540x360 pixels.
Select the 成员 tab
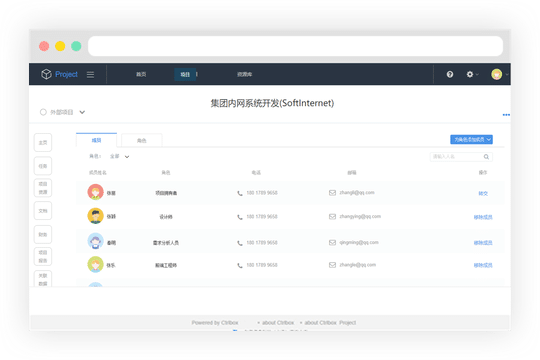click(x=96, y=140)
